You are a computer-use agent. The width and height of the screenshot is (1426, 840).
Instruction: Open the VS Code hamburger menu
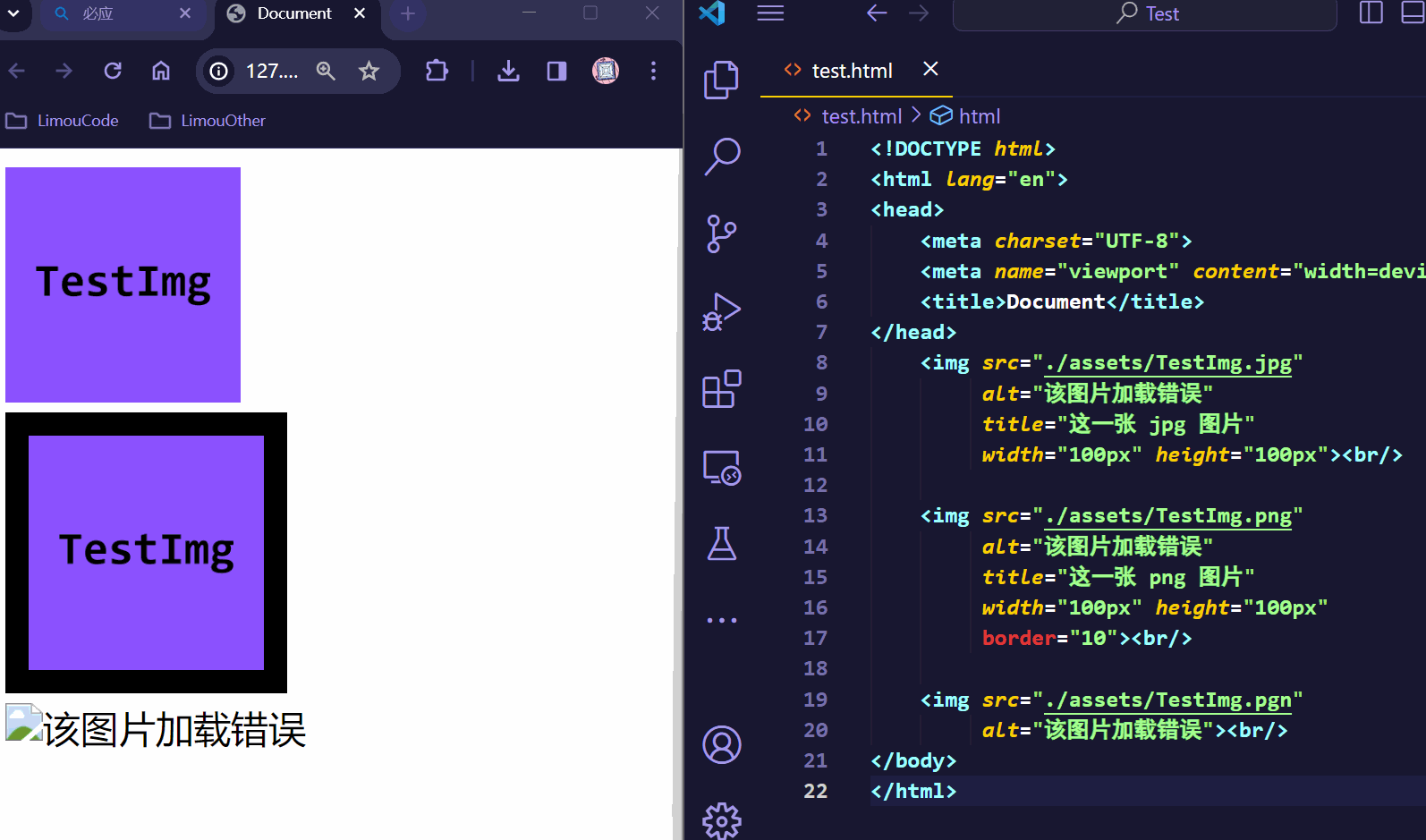(770, 13)
